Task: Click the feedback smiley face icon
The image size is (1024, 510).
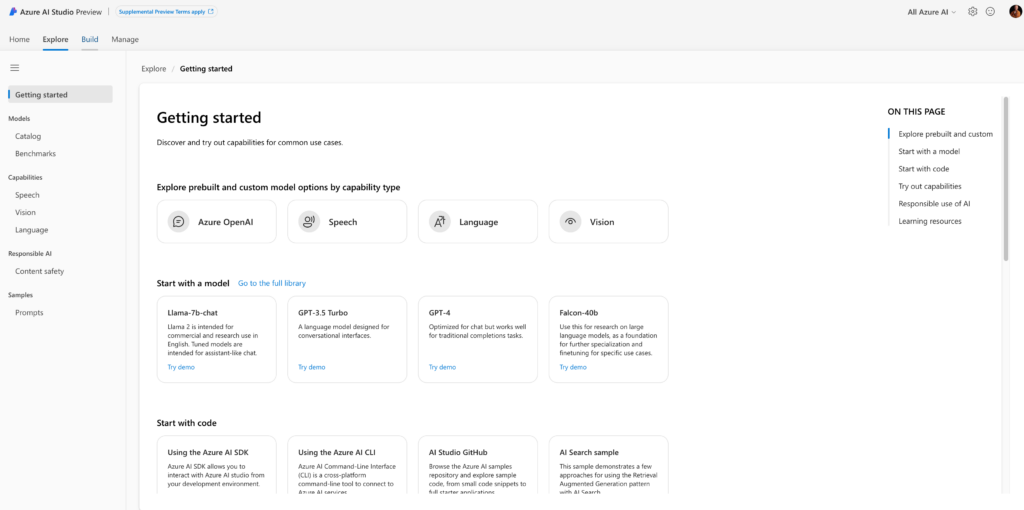Action: [990, 12]
